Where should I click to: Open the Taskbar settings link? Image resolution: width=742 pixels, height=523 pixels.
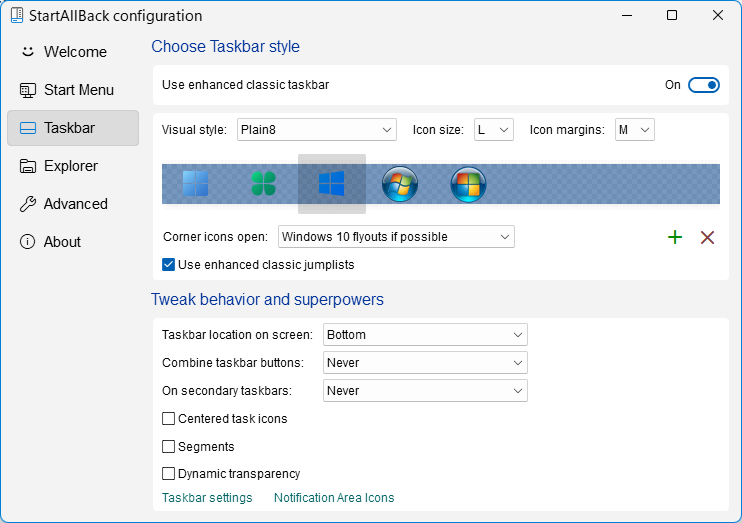click(207, 498)
